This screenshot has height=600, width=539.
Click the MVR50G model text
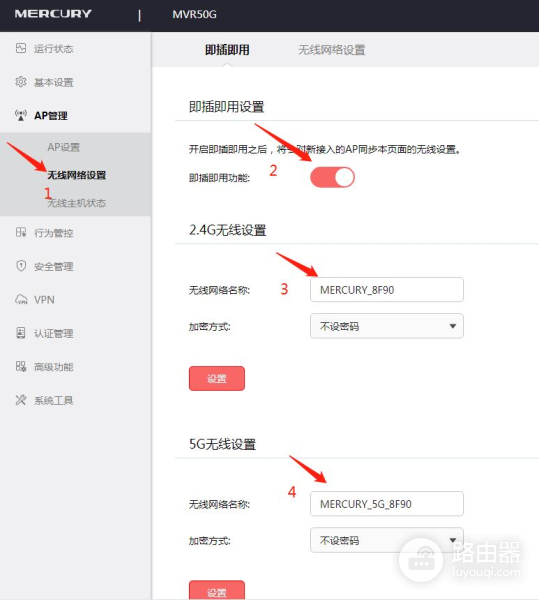coord(194,14)
